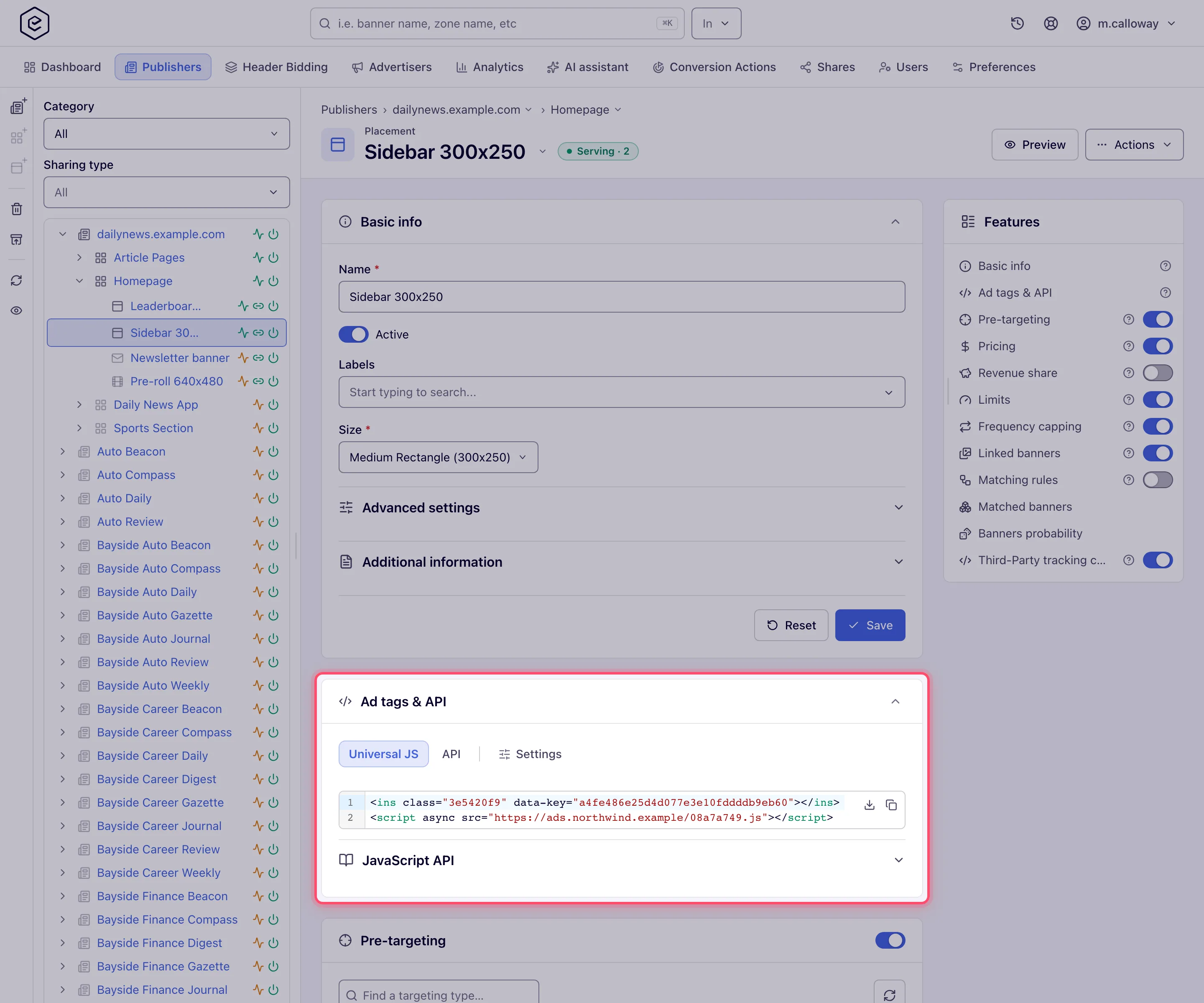1204x1003 pixels.
Task: Open the Analytics menu
Action: 490,67
